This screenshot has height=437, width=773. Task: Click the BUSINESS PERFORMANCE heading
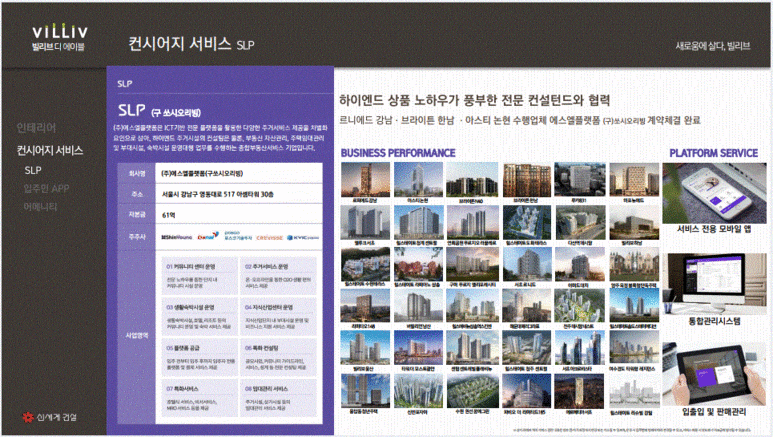tap(398, 153)
